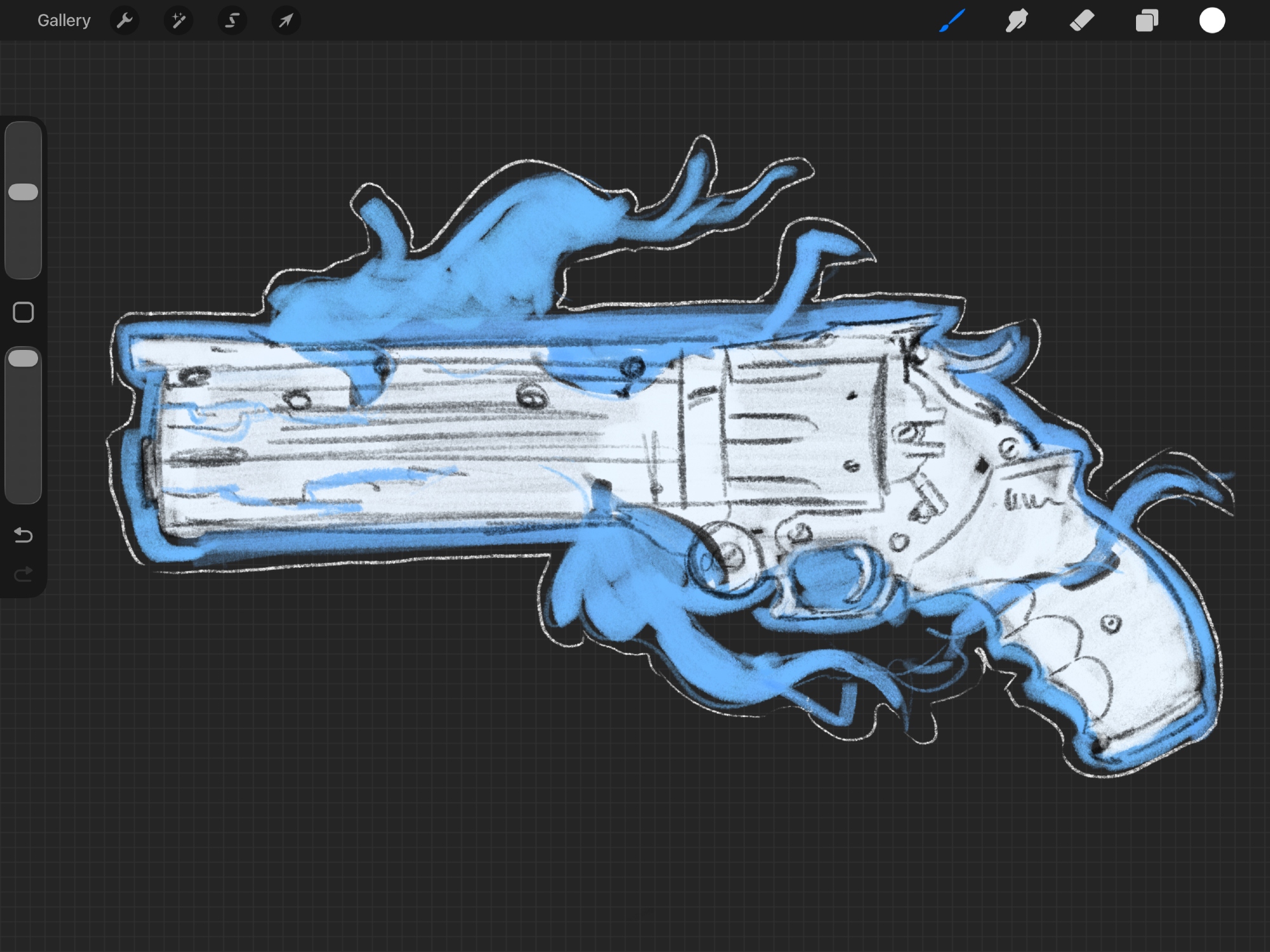Tap the square Modify button in sidebar
The image size is (1270, 952).
coord(23,312)
